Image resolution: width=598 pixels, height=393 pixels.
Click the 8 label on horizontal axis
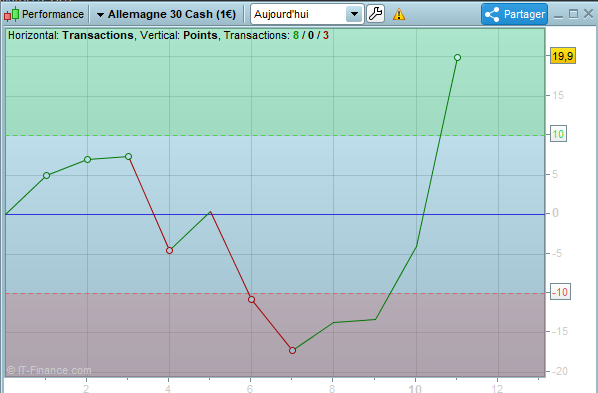pos(332,388)
